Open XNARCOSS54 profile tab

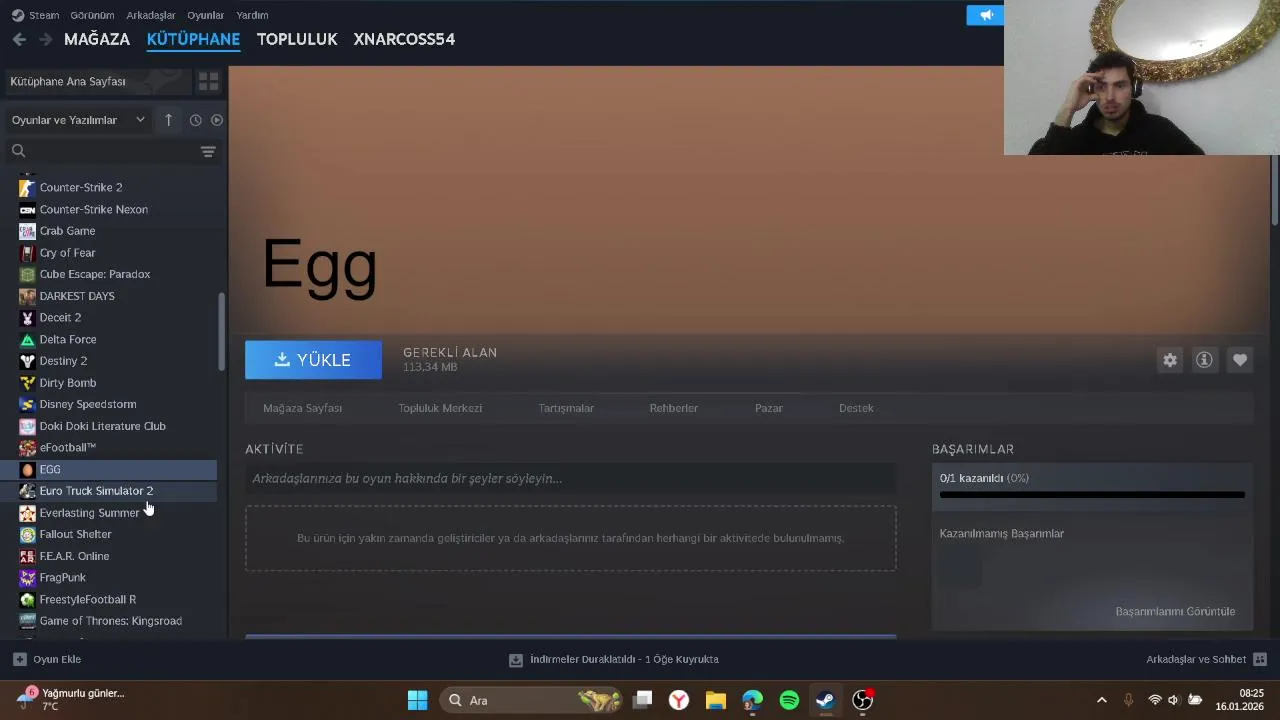(404, 39)
